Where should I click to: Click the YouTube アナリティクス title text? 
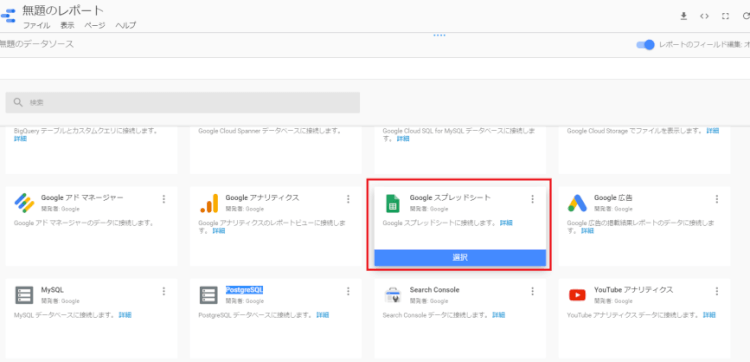click(634, 289)
